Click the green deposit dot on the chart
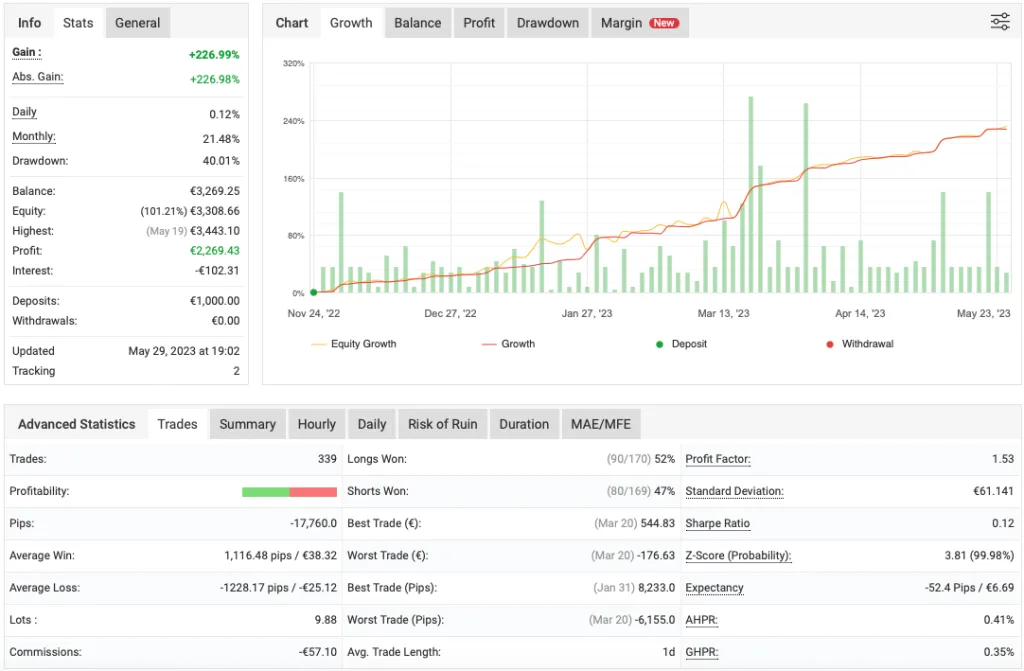1024x671 pixels. [313, 291]
